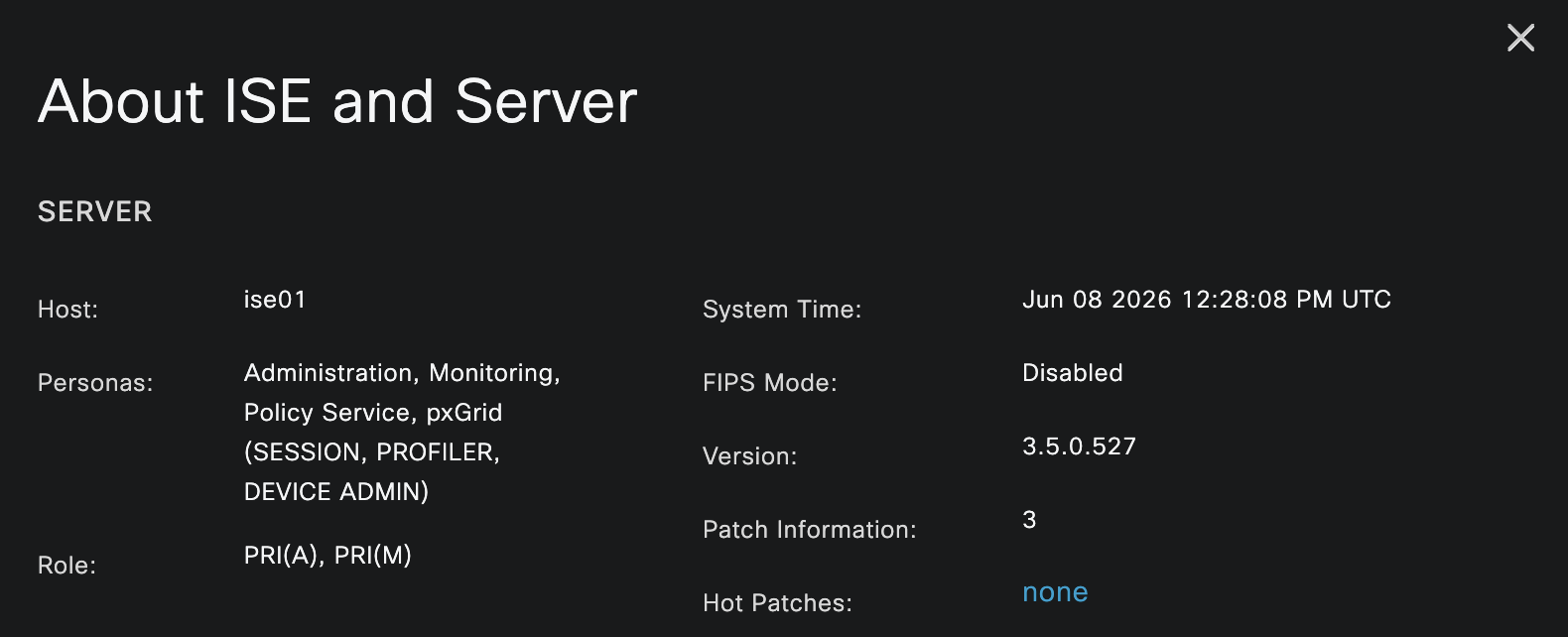The height and width of the screenshot is (637, 1568).
Task: Click the 'Role:' label
Action: pyautogui.click(x=66, y=566)
